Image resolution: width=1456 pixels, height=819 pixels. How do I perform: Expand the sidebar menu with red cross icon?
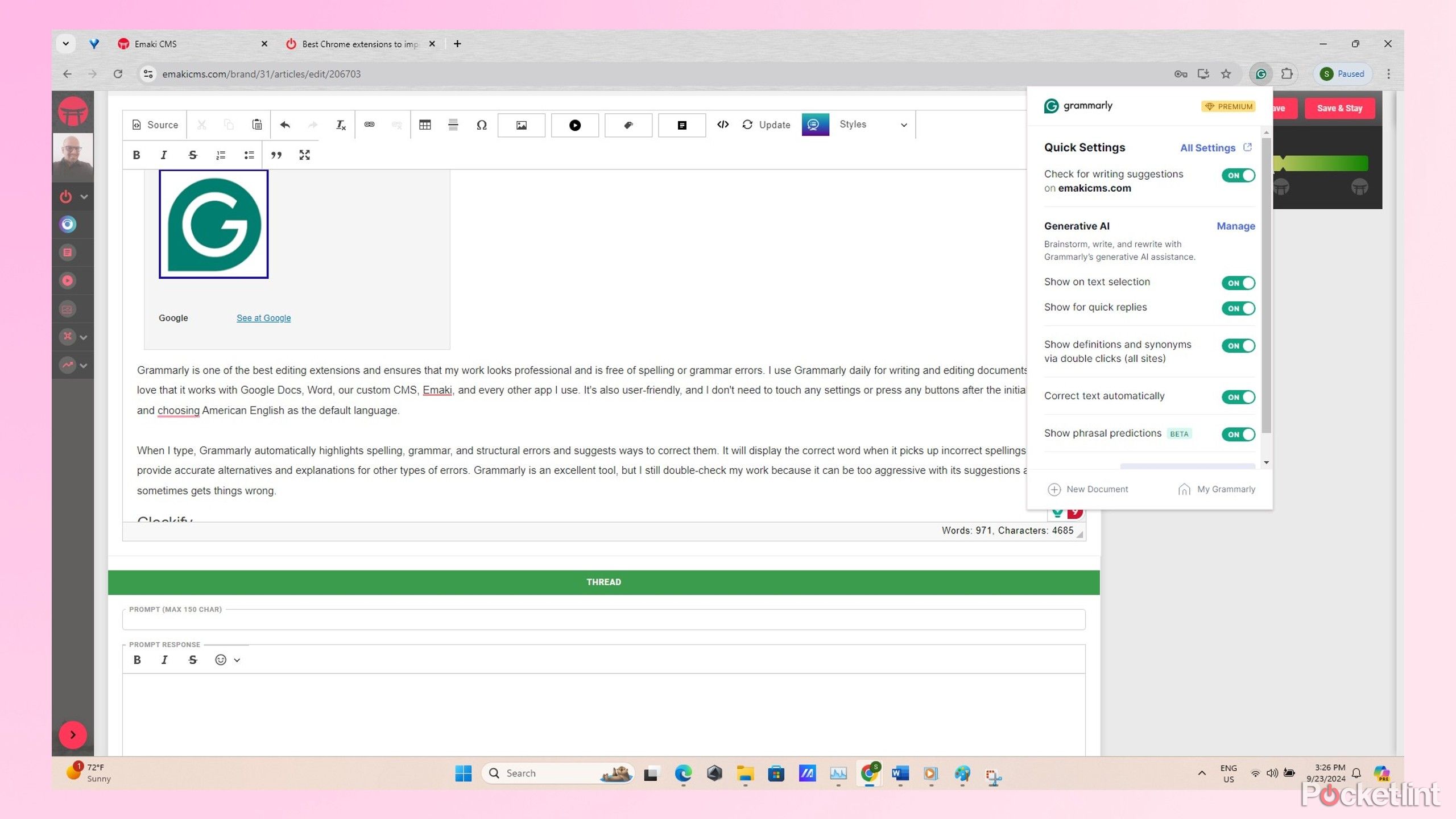[x=73, y=337]
